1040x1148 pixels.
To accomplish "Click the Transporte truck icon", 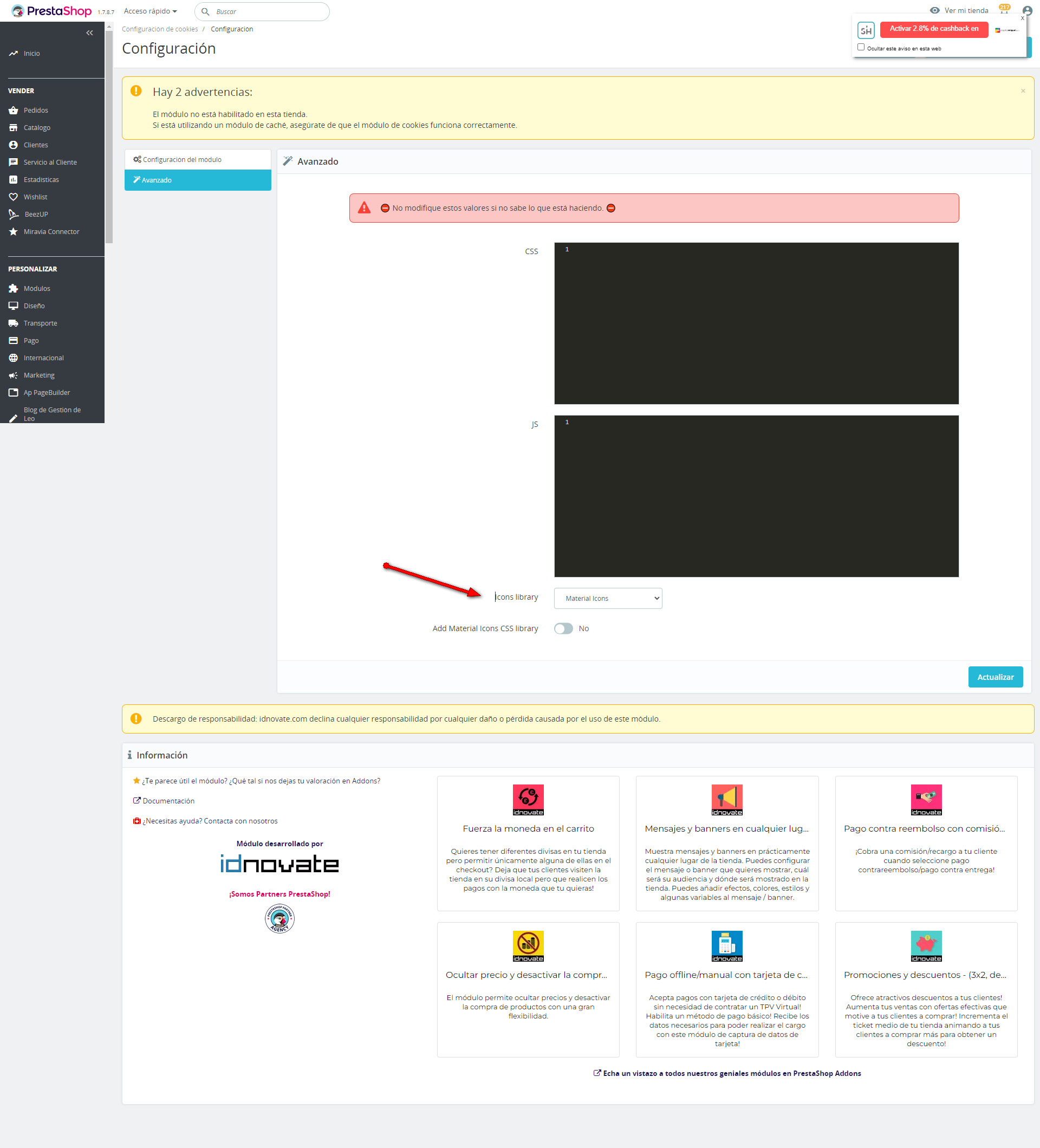I will 13,323.
